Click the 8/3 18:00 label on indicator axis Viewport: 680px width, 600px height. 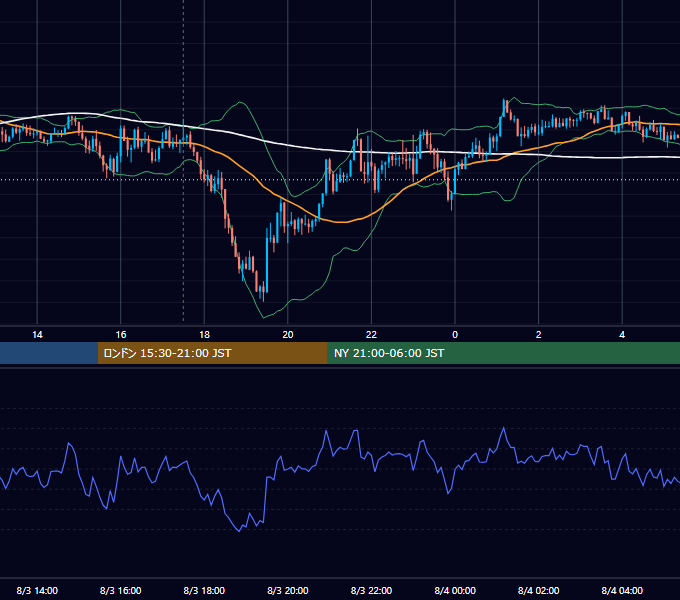[204, 590]
